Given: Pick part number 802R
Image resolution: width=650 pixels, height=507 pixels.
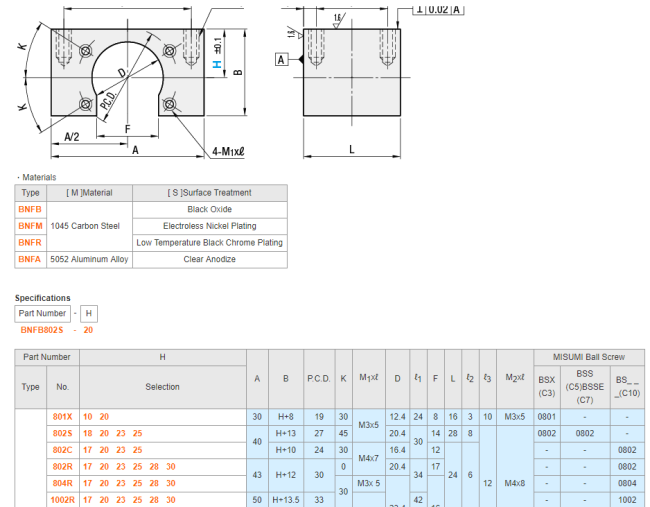Looking at the screenshot, I should click(x=62, y=466).
